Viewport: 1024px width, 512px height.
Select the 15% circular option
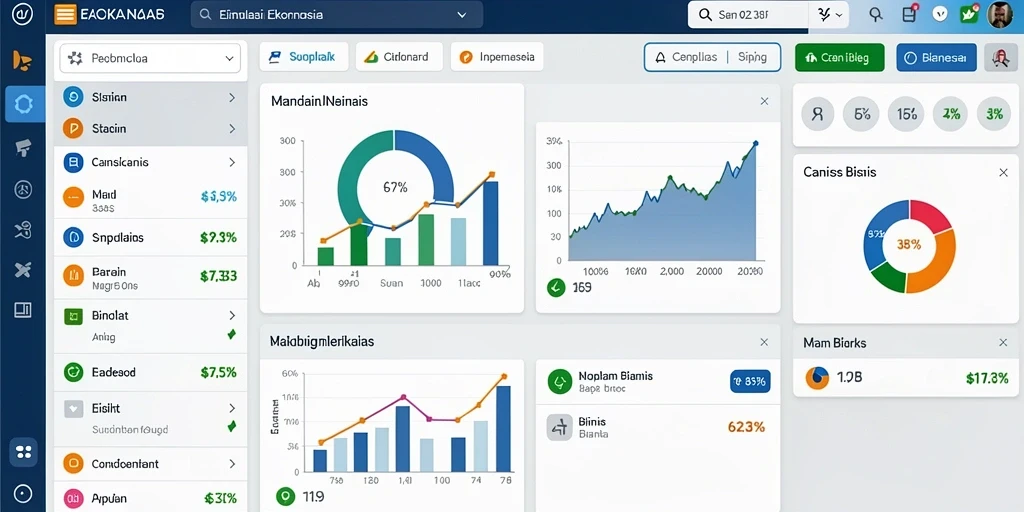point(906,114)
